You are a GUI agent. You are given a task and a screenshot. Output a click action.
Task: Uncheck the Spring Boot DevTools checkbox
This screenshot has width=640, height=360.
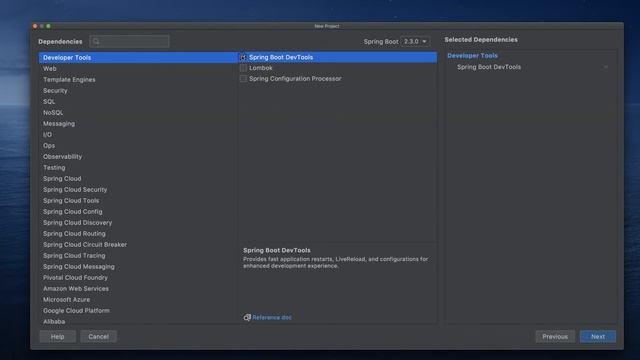tap(243, 57)
